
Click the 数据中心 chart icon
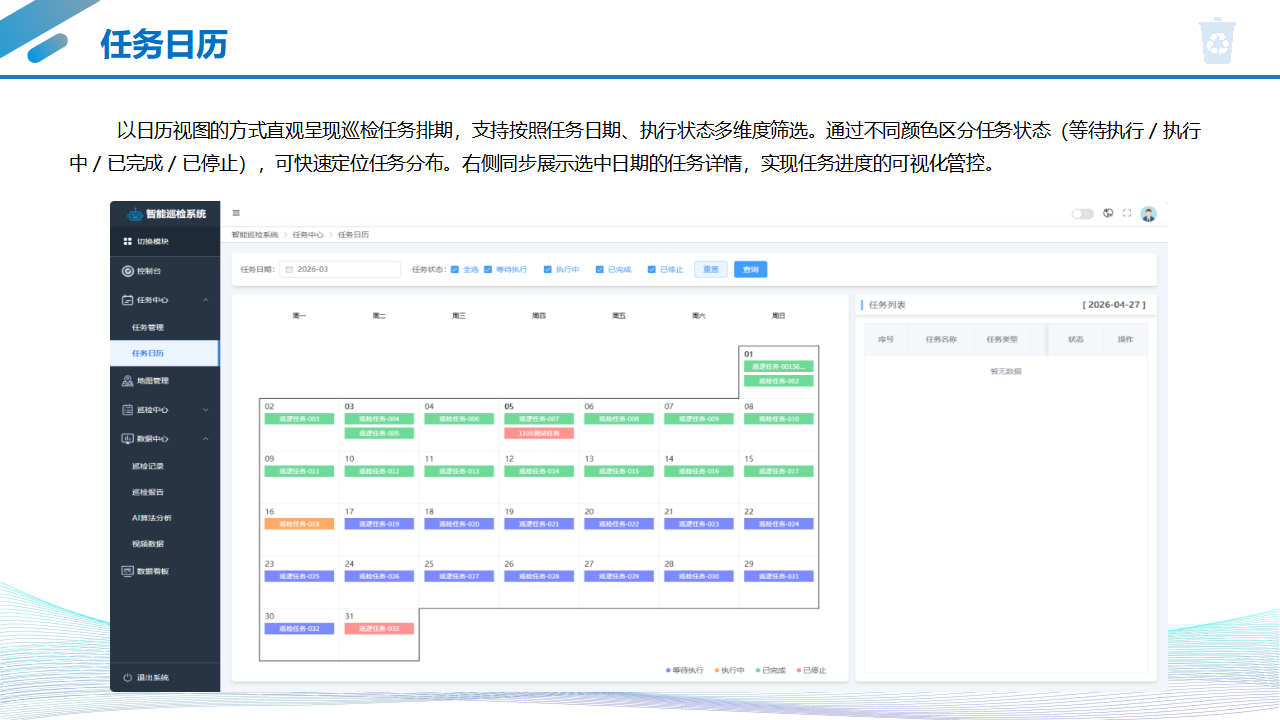pyautogui.click(x=127, y=439)
